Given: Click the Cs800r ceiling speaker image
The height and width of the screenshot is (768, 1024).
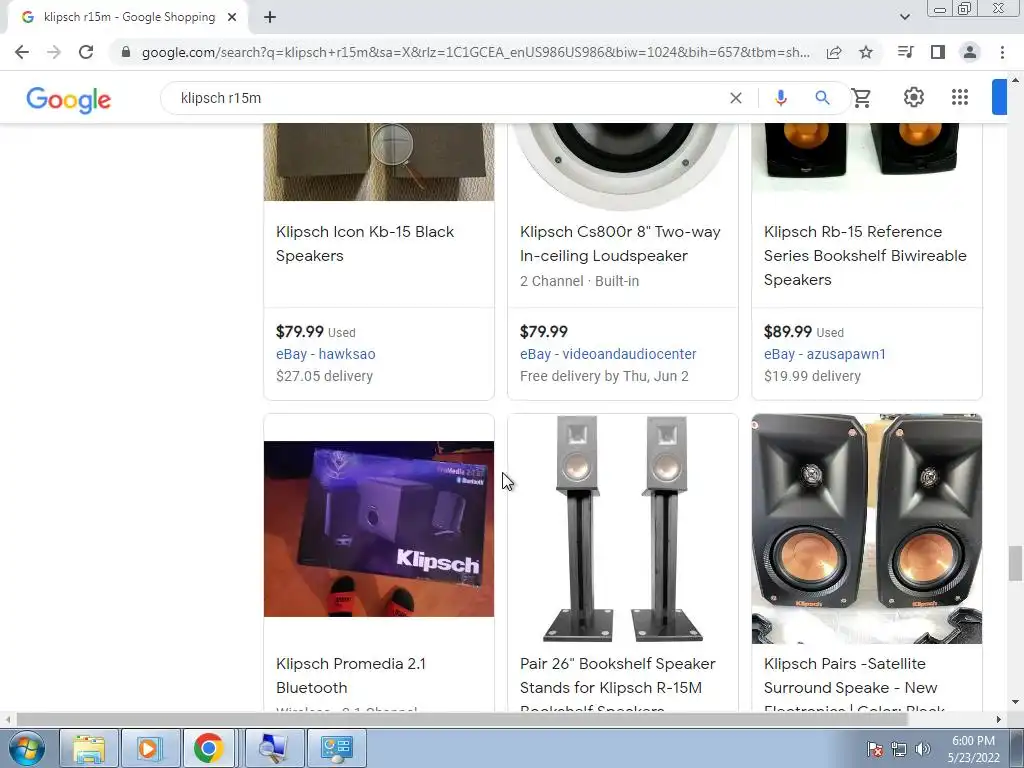Looking at the screenshot, I should 622,165.
